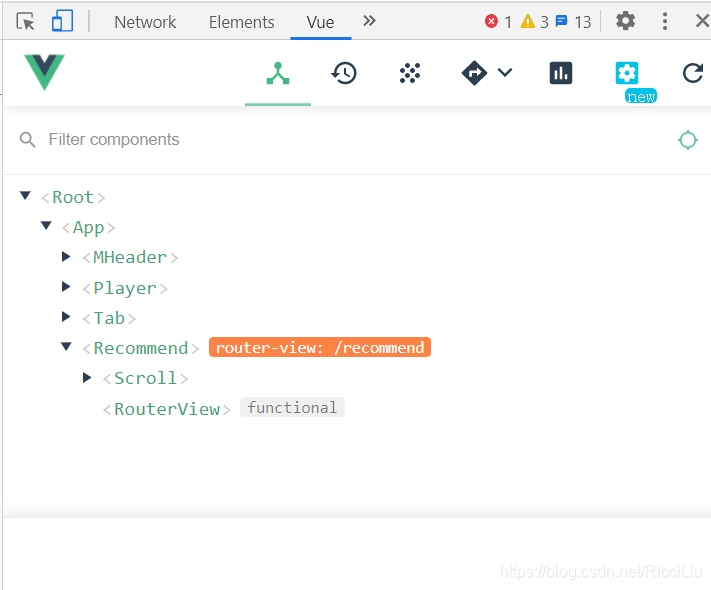711x590 pixels.
Task: Open the Routing diamond icon view
Action: (x=474, y=73)
